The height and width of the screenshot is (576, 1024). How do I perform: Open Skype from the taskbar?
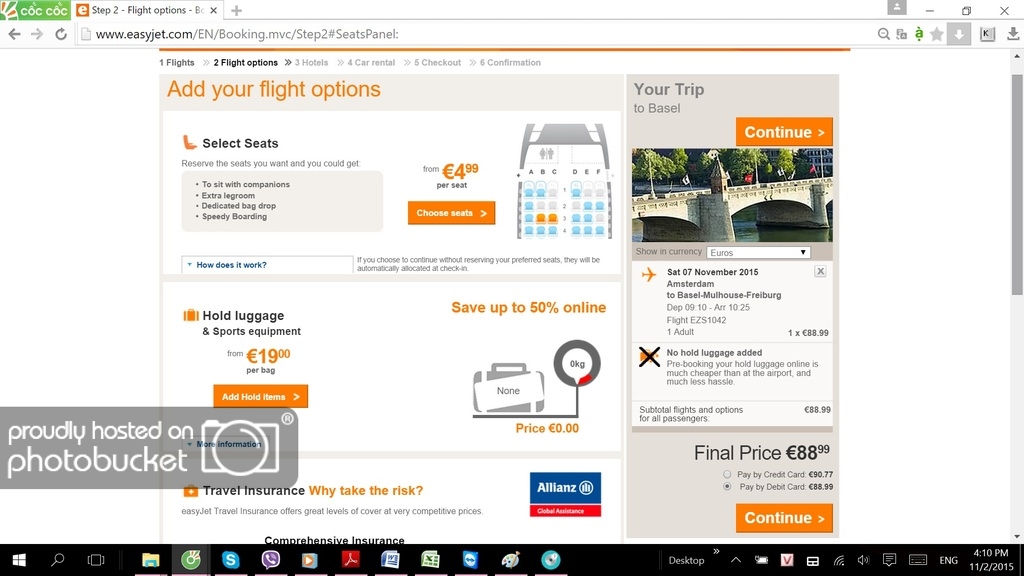click(x=231, y=560)
